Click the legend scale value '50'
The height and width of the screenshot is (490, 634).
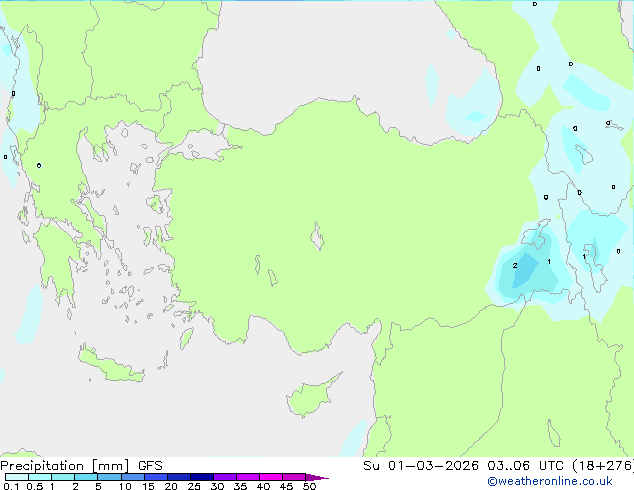309,486
